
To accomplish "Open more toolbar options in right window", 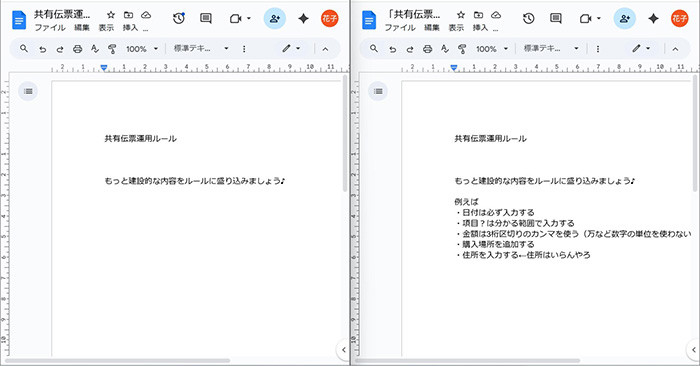I will [598, 49].
